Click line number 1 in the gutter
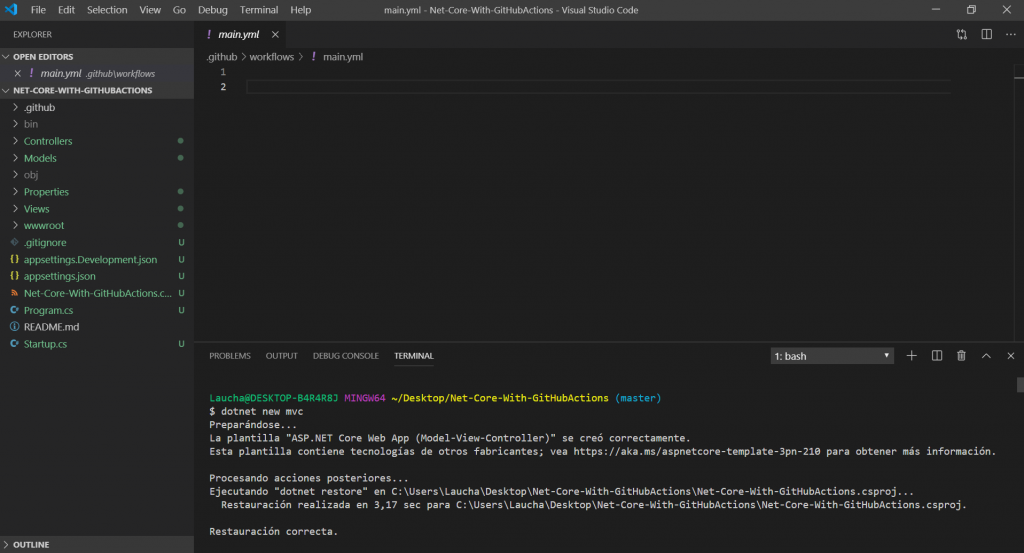This screenshot has height=553, width=1024. click(223, 72)
